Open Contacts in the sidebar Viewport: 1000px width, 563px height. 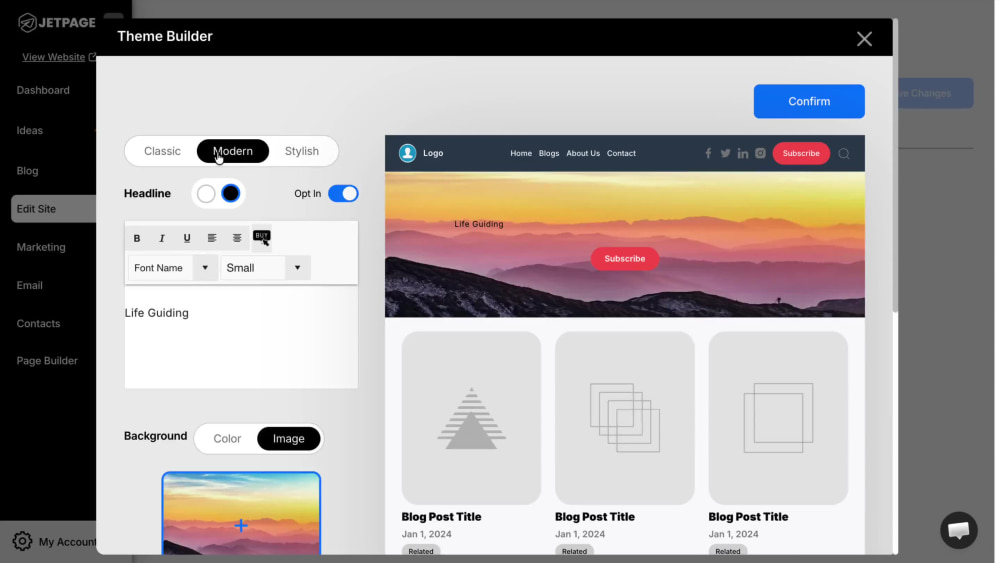click(38, 324)
